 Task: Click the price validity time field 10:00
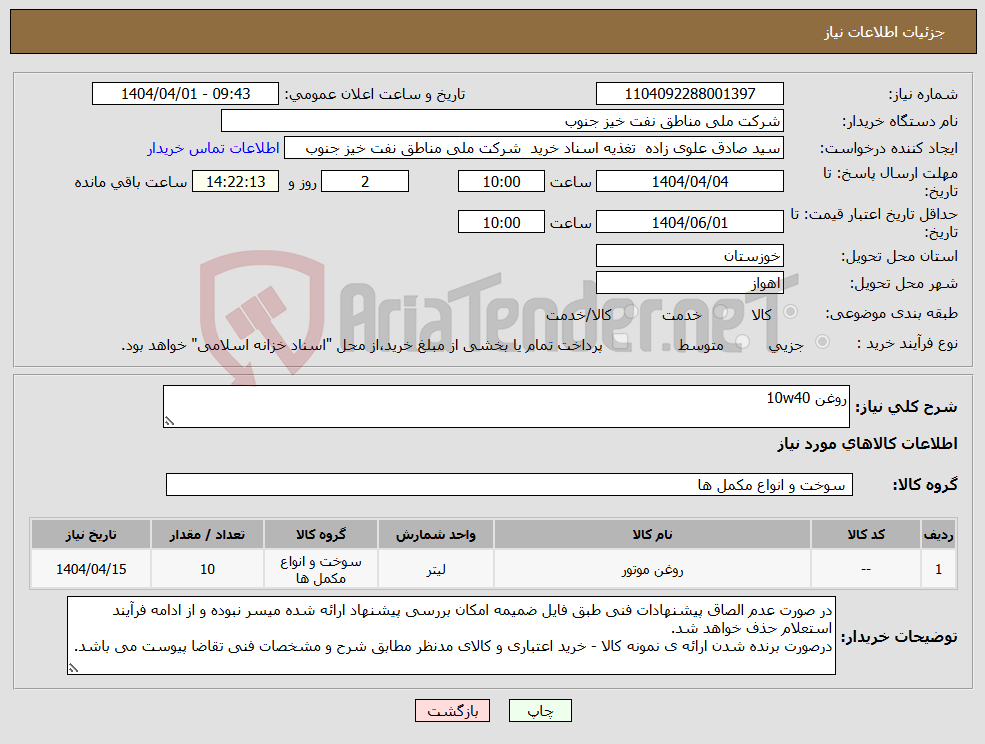tap(501, 222)
